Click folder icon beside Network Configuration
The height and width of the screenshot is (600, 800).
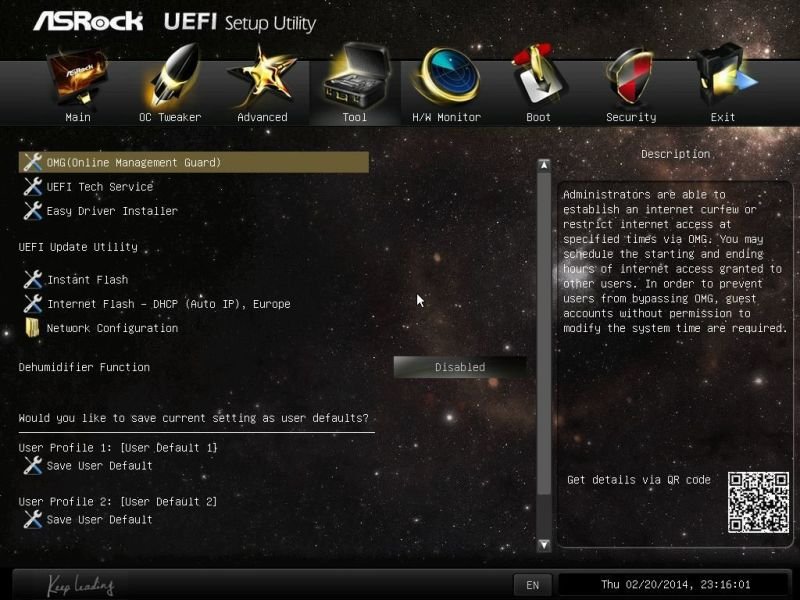(32, 328)
